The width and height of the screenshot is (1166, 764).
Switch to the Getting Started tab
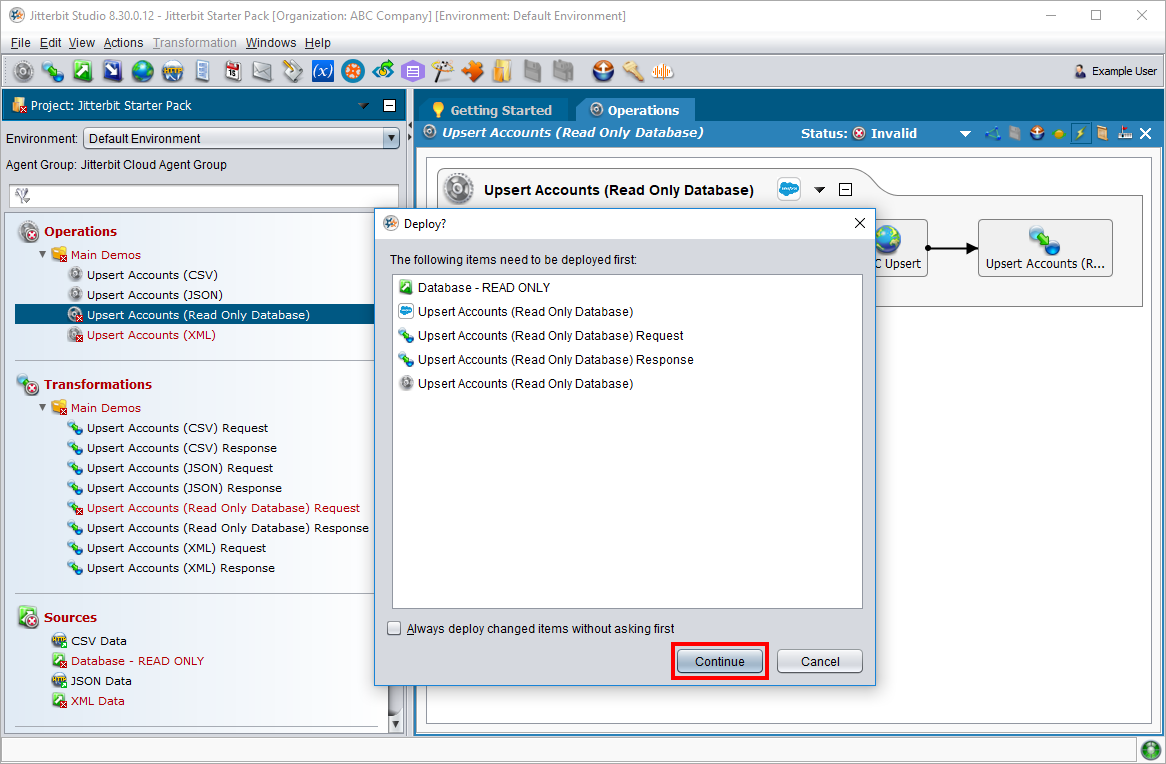click(491, 110)
